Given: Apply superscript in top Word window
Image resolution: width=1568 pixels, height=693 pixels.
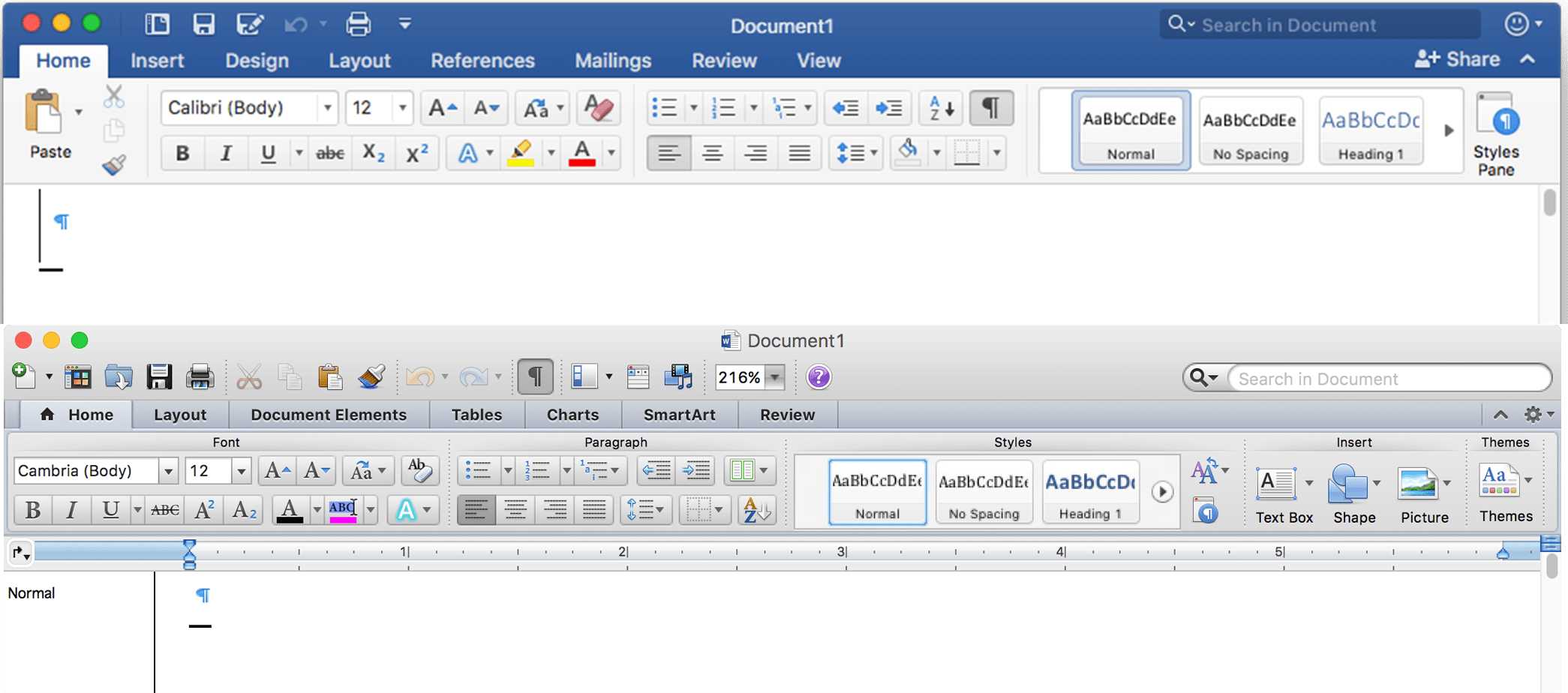Looking at the screenshot, I should point(416,153).
